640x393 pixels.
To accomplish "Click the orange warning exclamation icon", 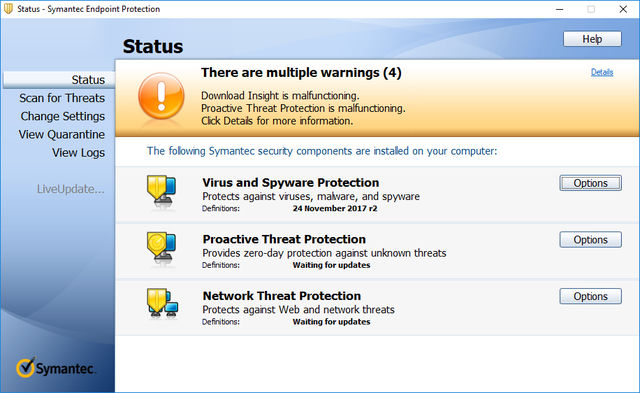I will (x=161, y=96).
